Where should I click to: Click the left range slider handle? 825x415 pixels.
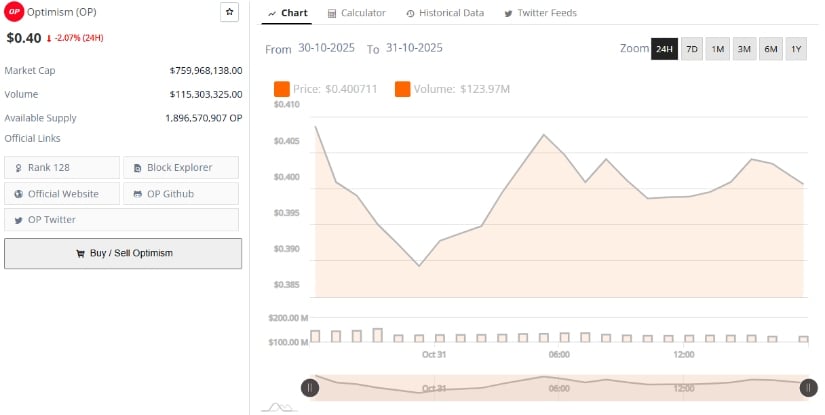[x=310, y=388]
